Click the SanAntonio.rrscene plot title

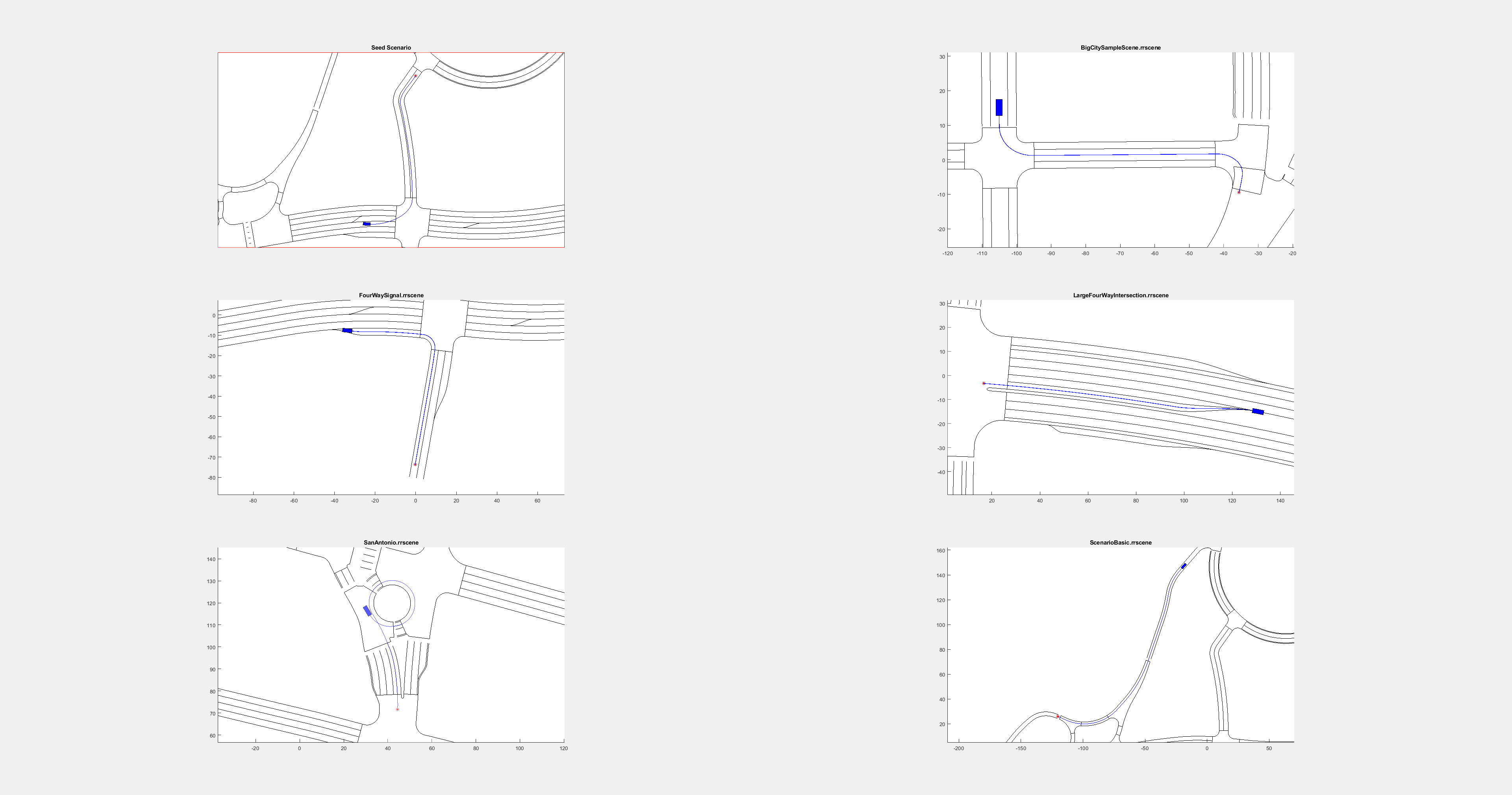click(391, 543)
